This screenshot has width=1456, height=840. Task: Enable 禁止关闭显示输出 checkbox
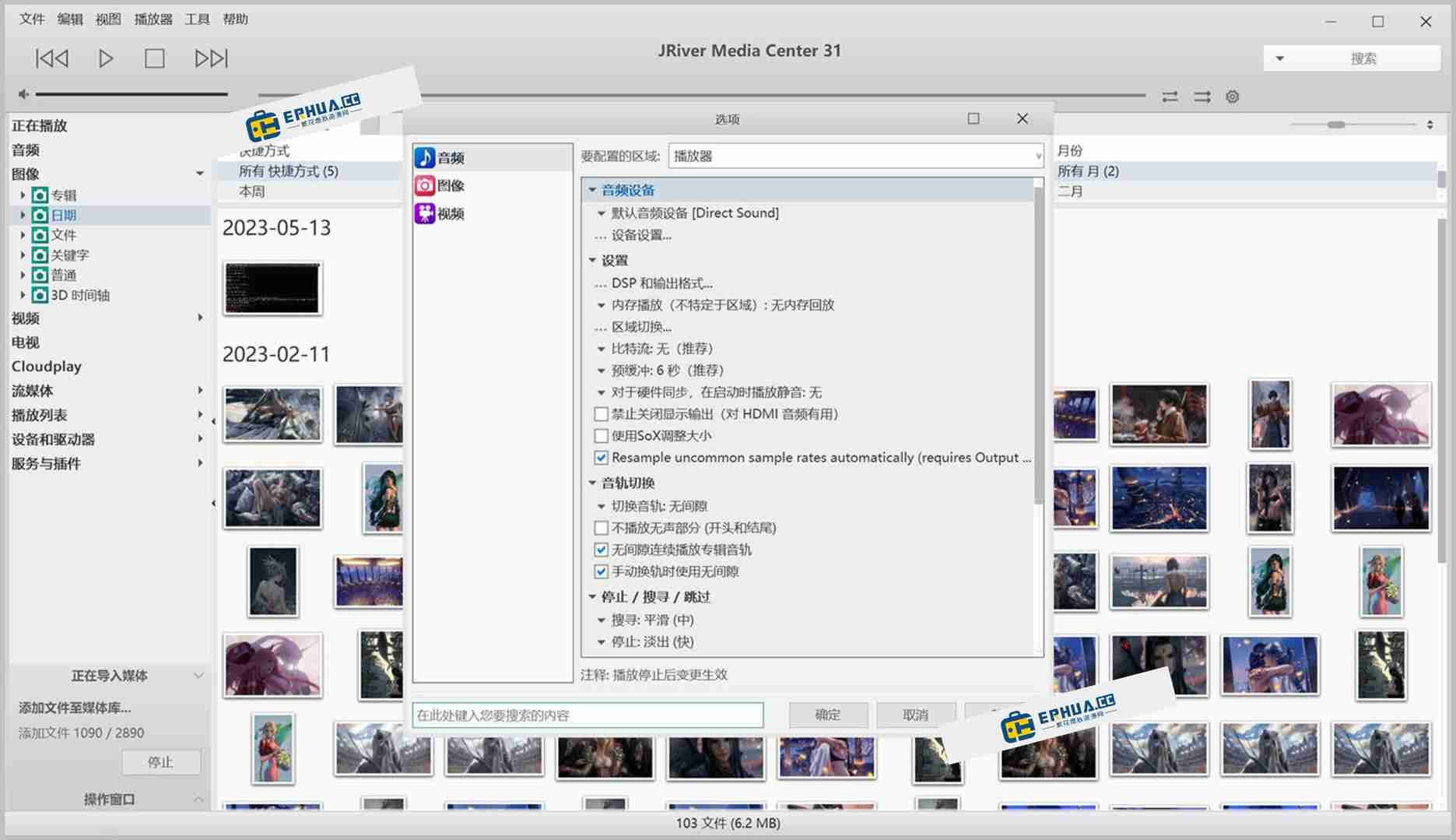[601, 414]
